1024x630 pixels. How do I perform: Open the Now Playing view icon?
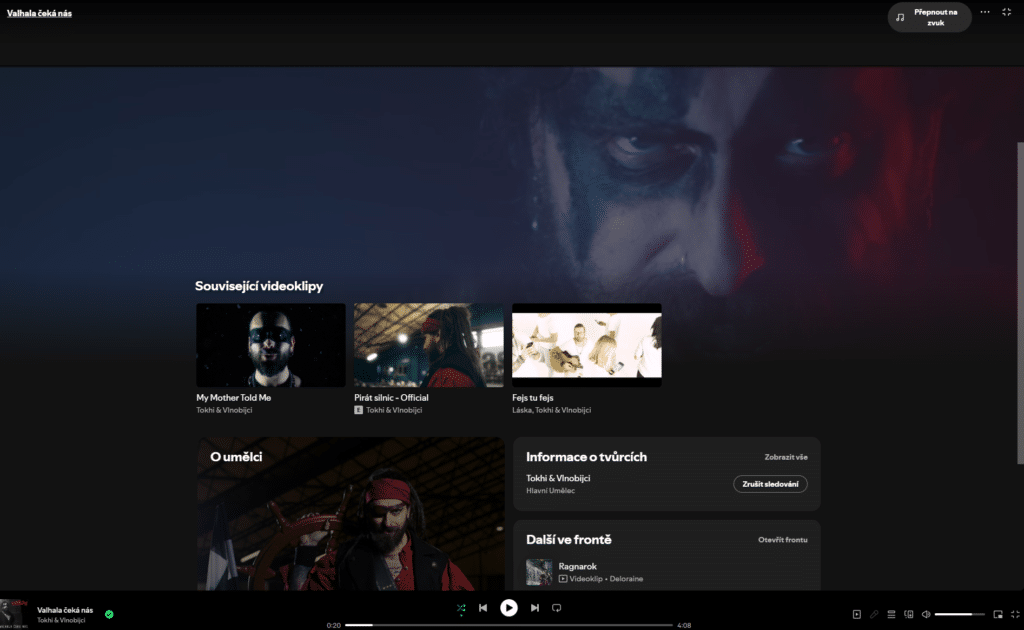coord(857,614)
